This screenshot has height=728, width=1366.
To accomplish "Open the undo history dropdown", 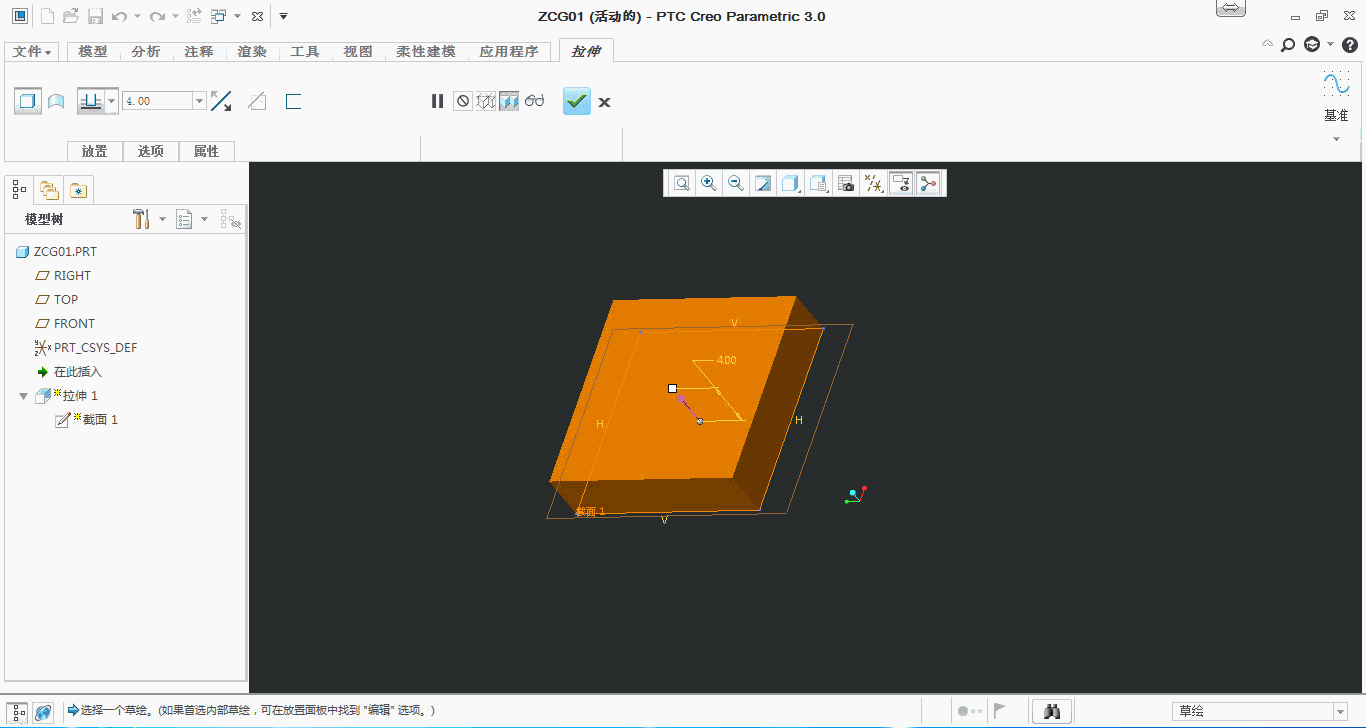I will click(x=137, y=16).
